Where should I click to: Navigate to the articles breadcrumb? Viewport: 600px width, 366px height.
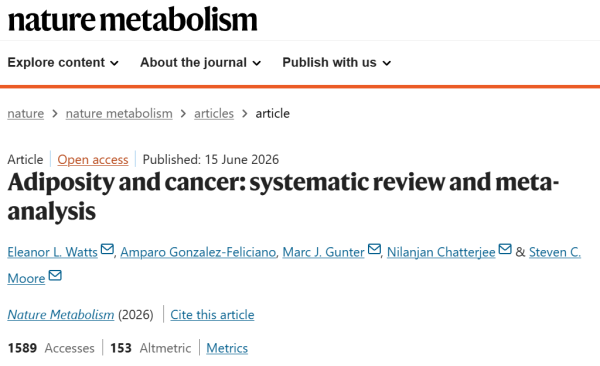click(214, 114)
